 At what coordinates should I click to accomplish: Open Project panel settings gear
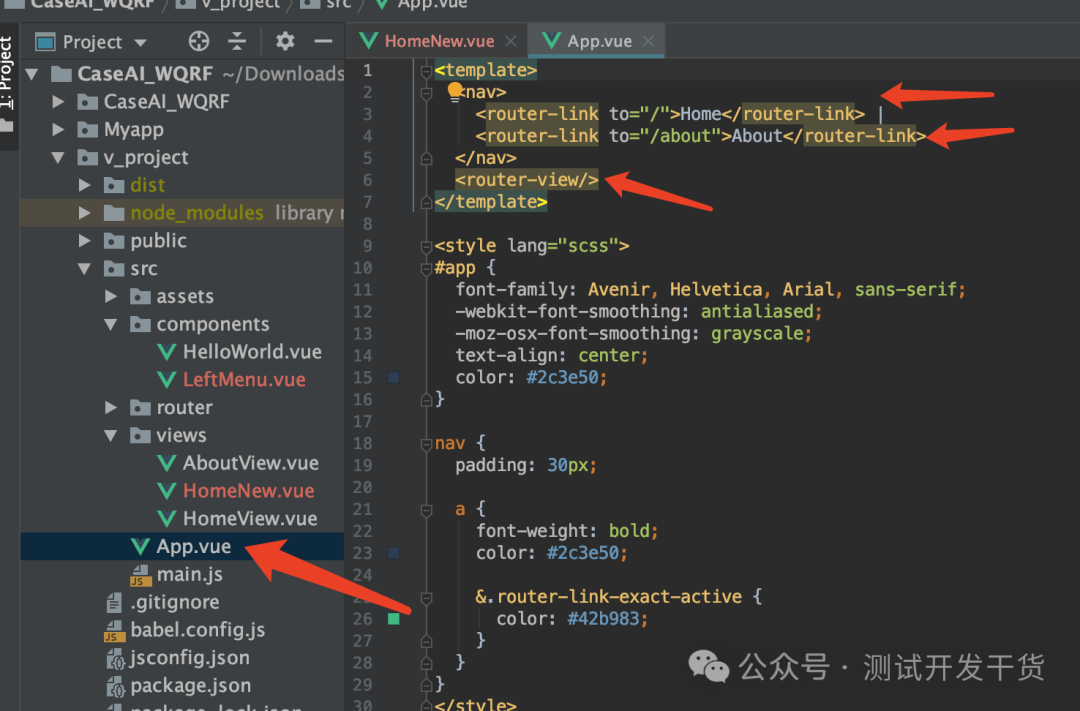285,41
